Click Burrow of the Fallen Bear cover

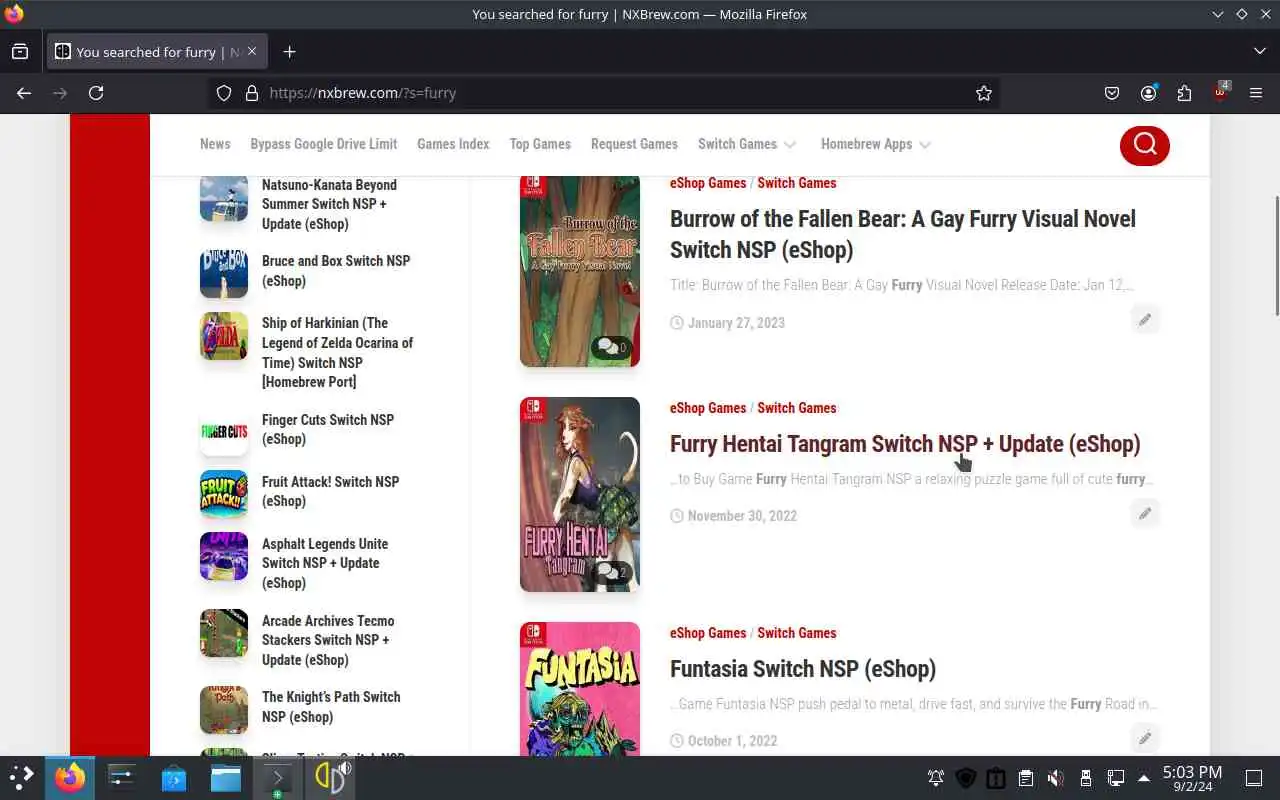coord(580,270)
